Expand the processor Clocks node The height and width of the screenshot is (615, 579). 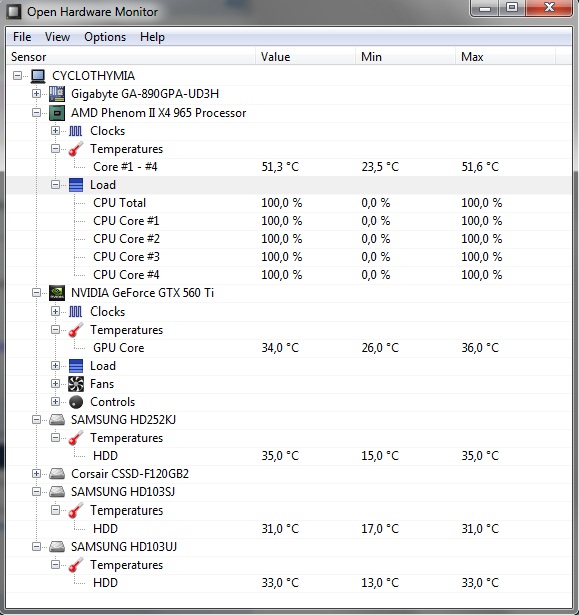[55, 131]
